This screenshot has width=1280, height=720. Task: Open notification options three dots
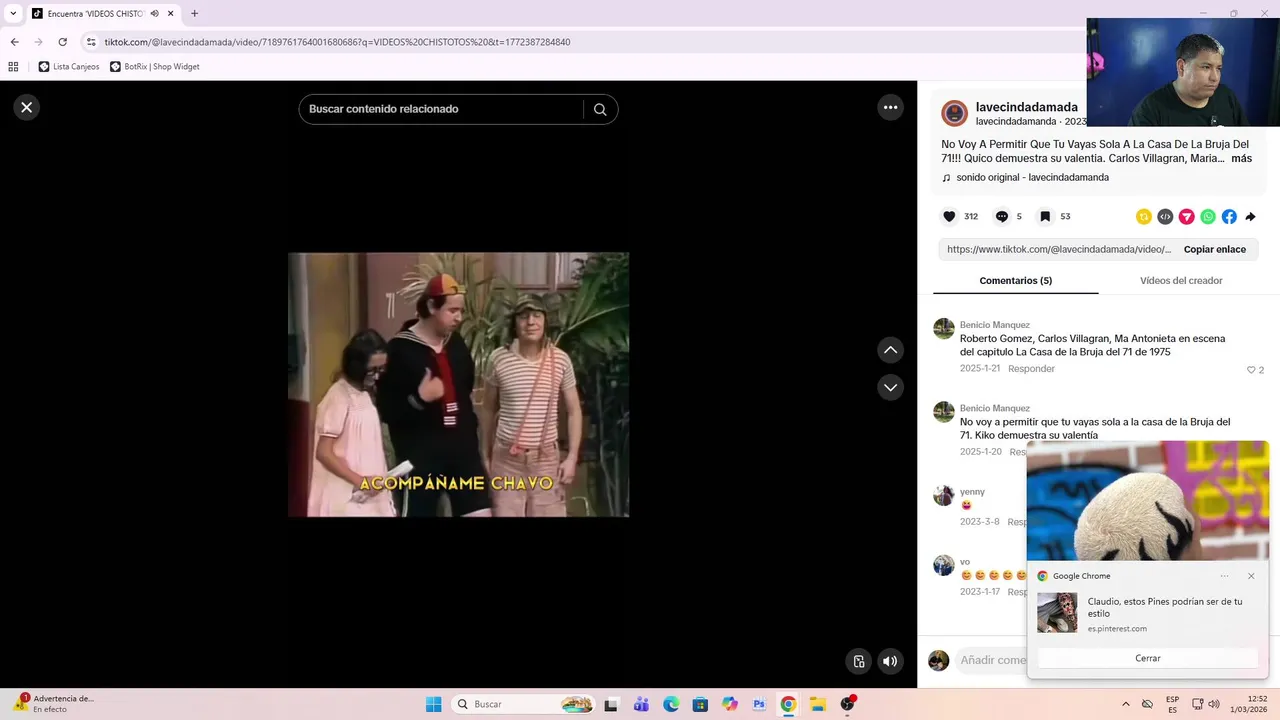[x=1224, y=576]
